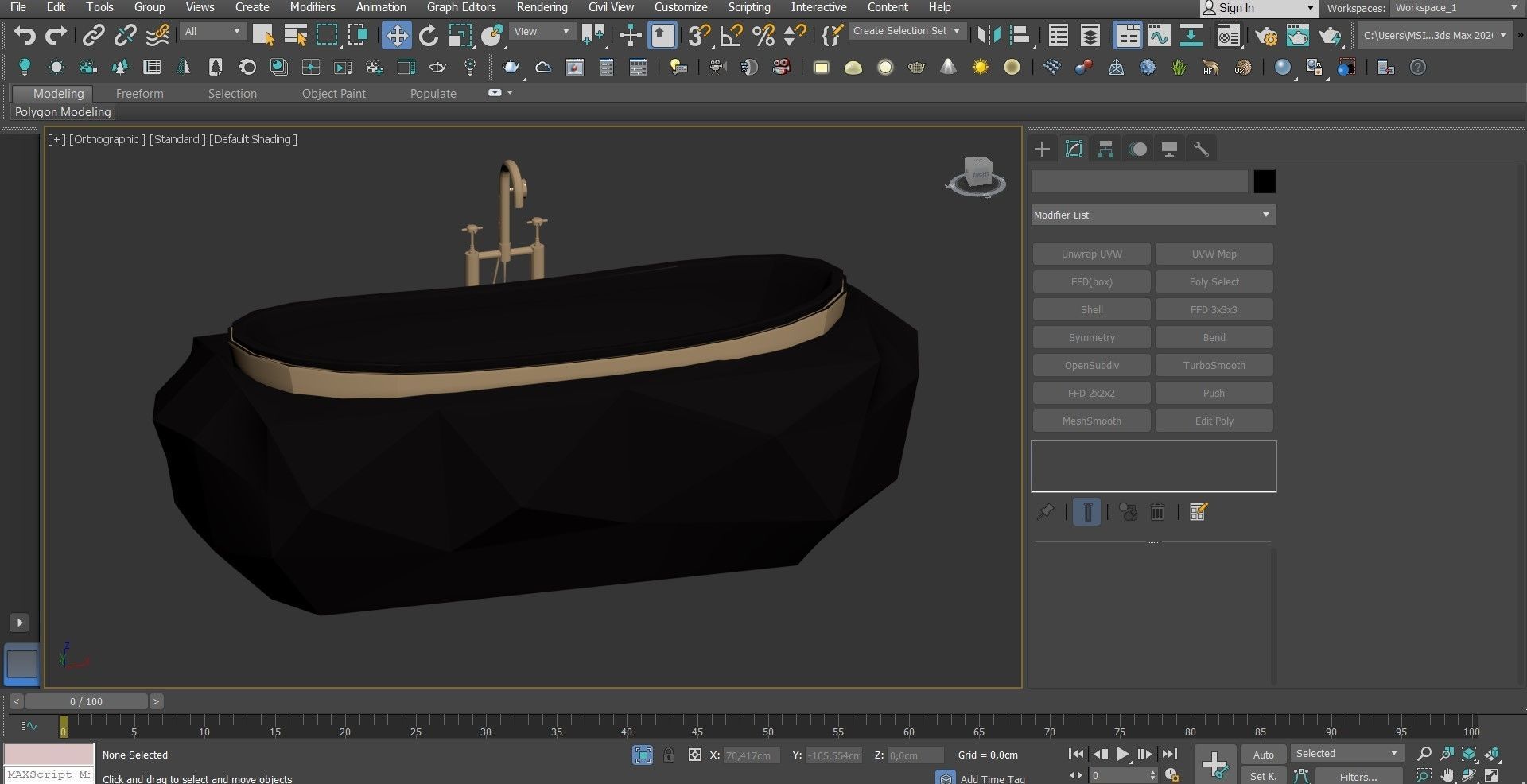The image size is (1527, 784).
Task: Toggle Auto Key animation mode
Action: [1263, 755]
